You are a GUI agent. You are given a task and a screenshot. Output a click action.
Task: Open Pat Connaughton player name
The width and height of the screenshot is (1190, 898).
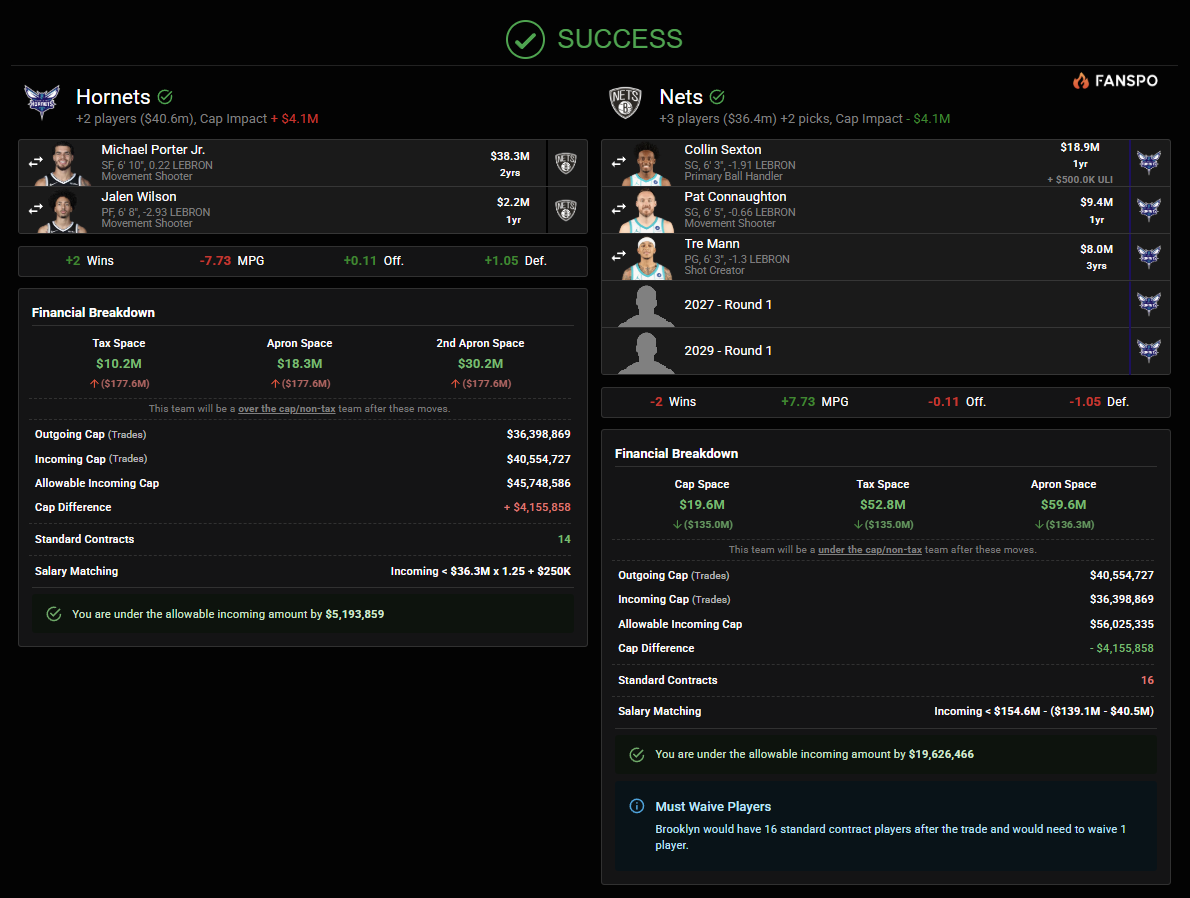pyautogui.click(x=735, y=197)
